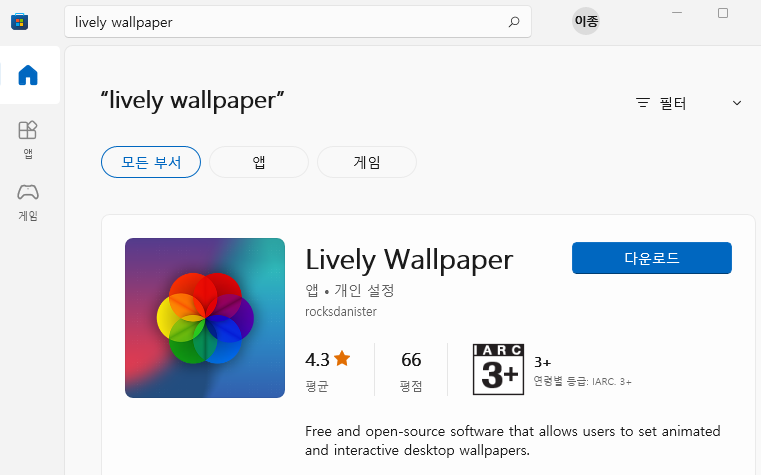This screenshot has width=761, height=475.
Task: Click the "lively wallpaper" results heading
Action: click(x=192, y=101)
